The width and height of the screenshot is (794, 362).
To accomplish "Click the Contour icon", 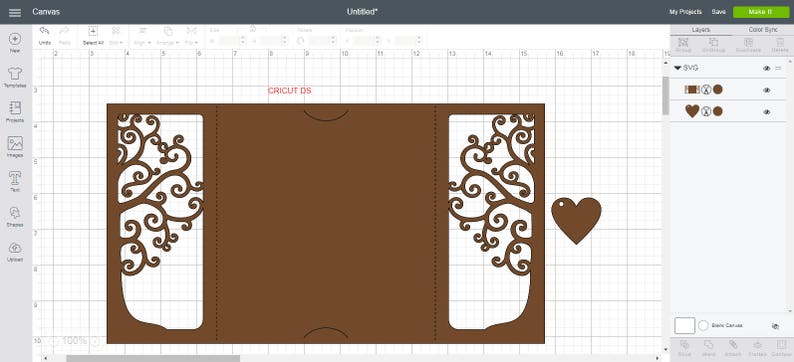I will click(x=781, y=345).
